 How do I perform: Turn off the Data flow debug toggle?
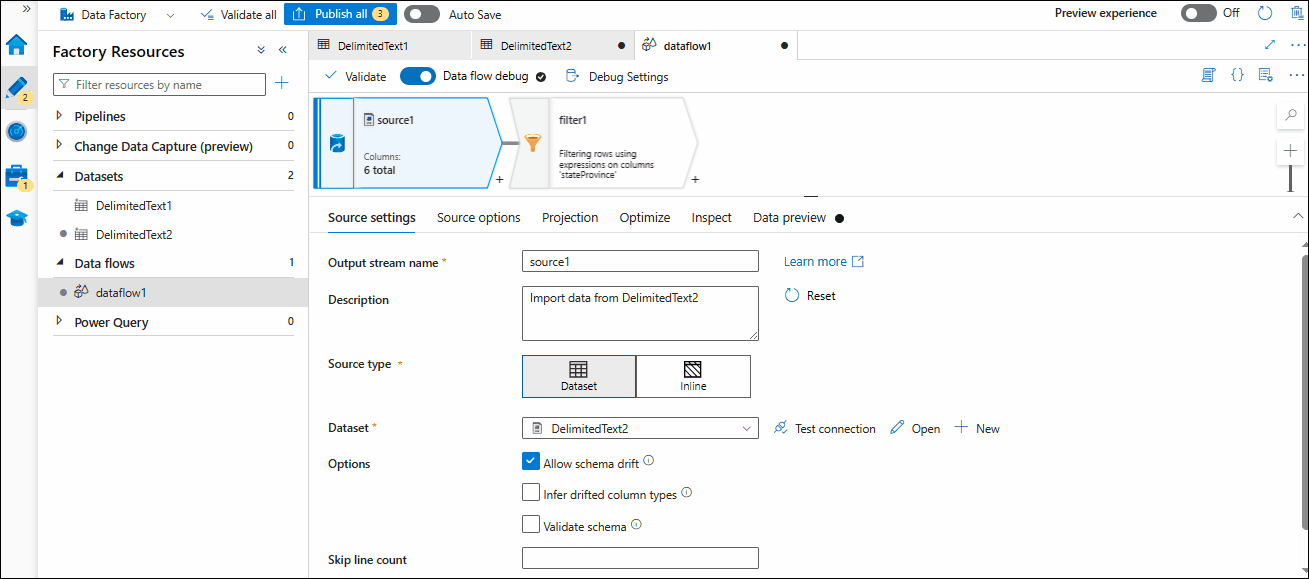pos(417,75)
